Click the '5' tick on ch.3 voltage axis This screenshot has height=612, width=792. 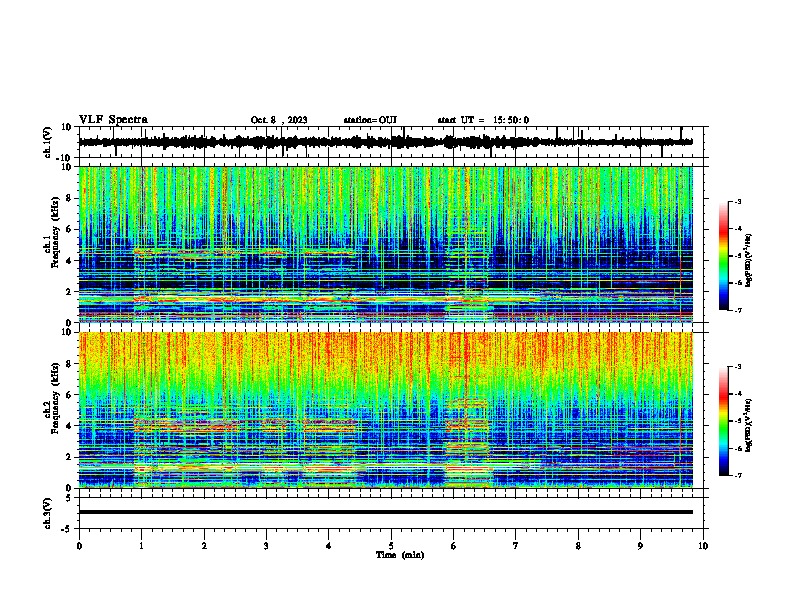69,498
